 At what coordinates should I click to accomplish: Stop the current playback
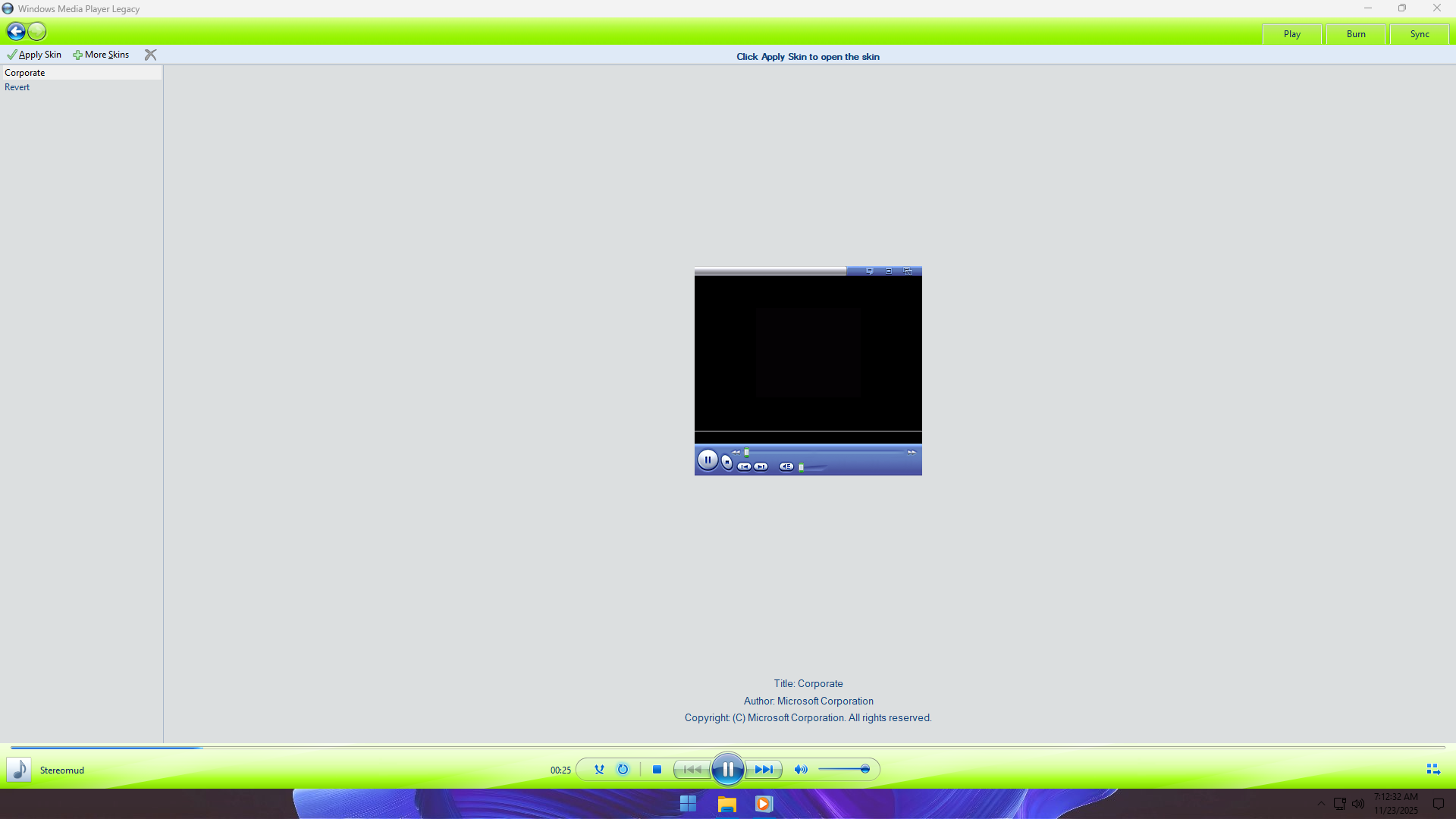click(657, 770)
